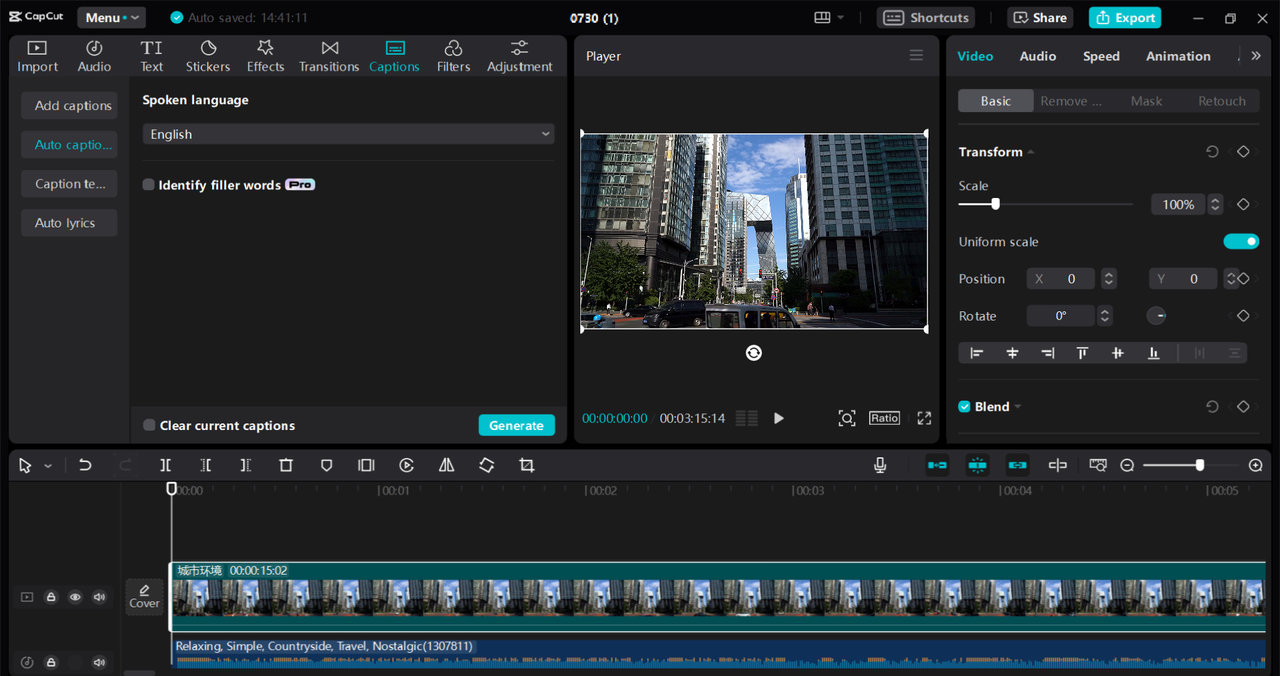Screen dimensions: 1280x676
Task: Open the Stickers tab
Action: tap(208, 56)
